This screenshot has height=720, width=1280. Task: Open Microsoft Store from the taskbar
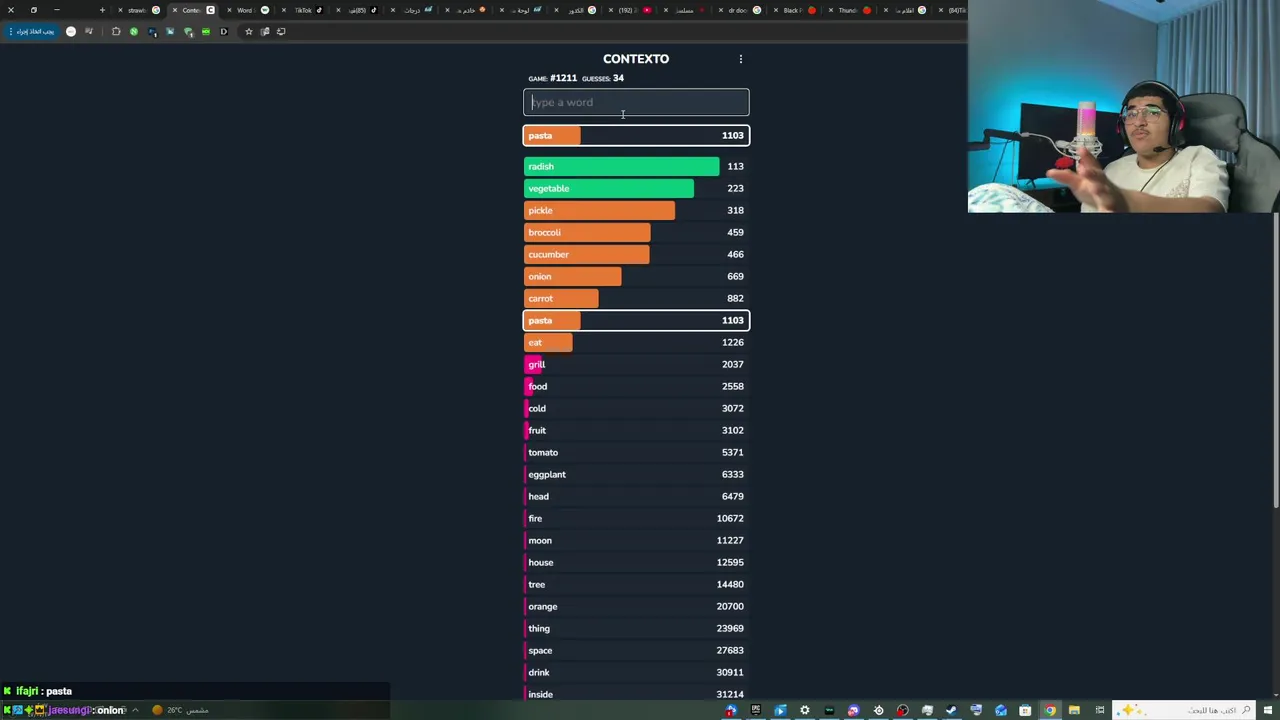(1025, 710)
